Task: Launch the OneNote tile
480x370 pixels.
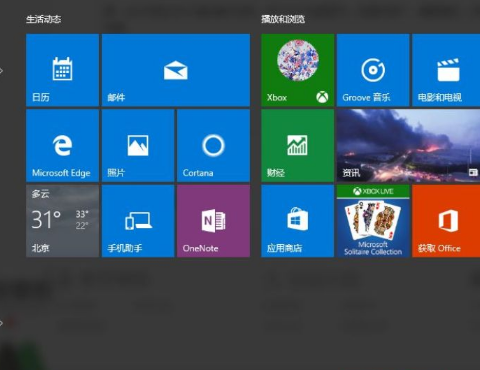Action: click(x=214, y=221)
